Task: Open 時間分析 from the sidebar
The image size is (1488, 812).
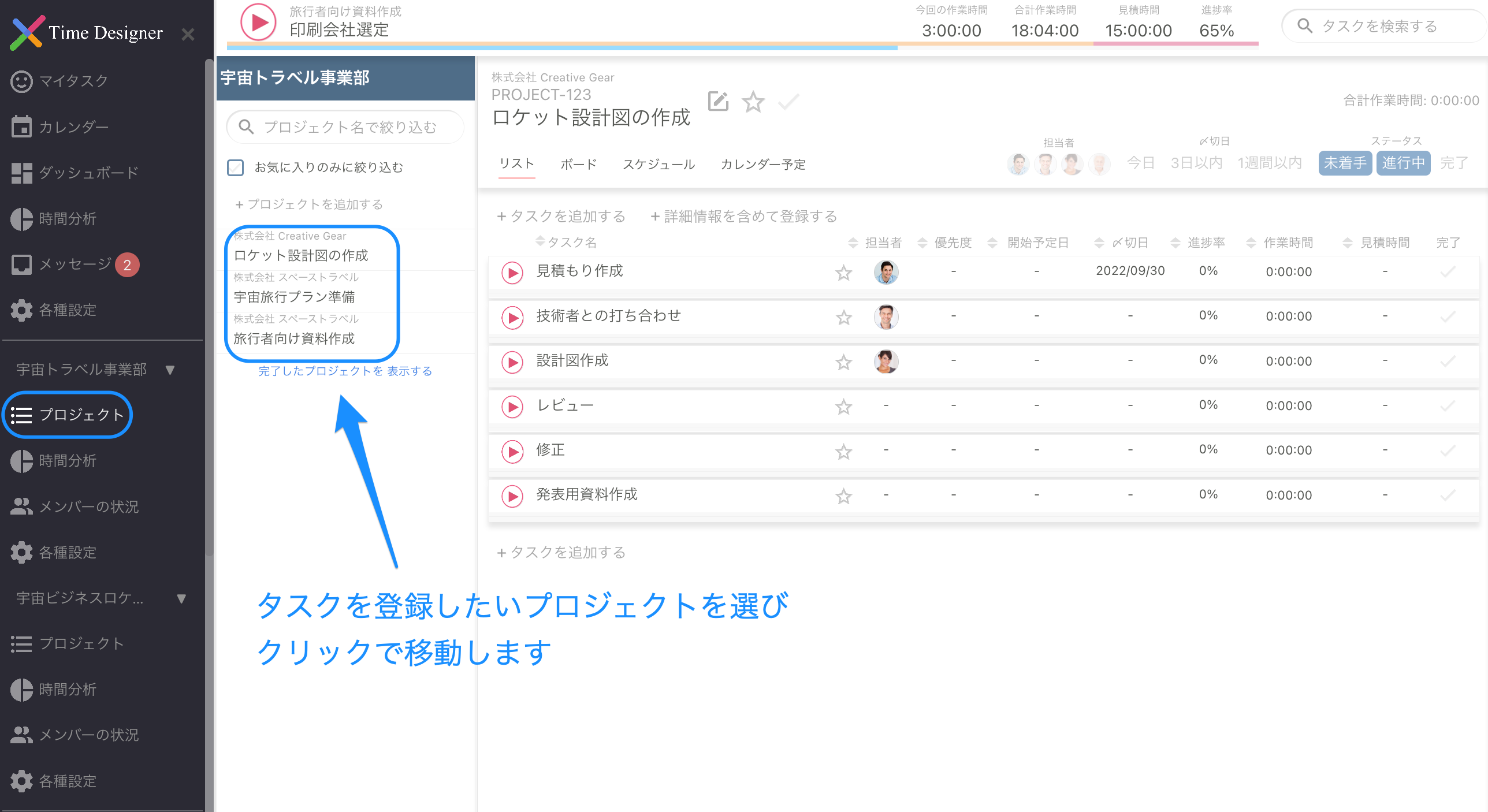Action: (68, 219)
